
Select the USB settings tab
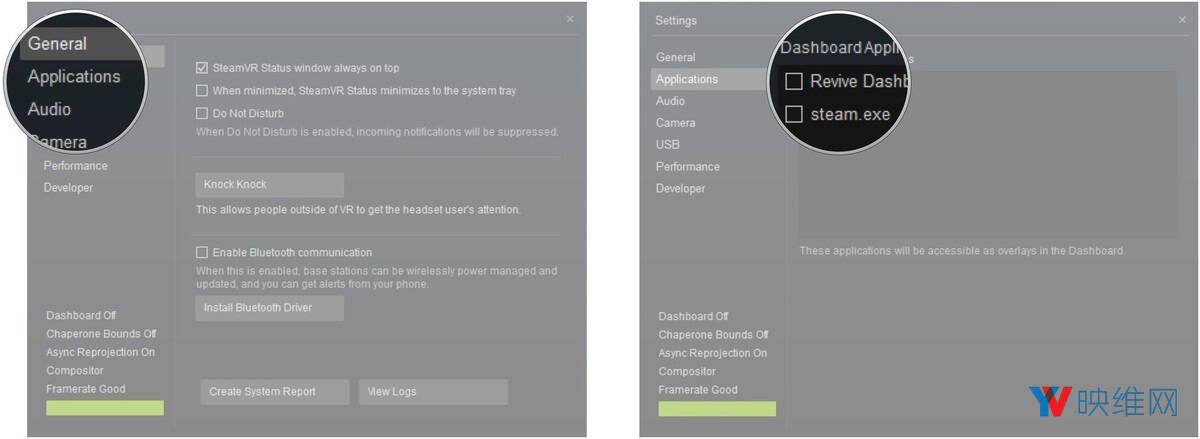coord(668,145)
